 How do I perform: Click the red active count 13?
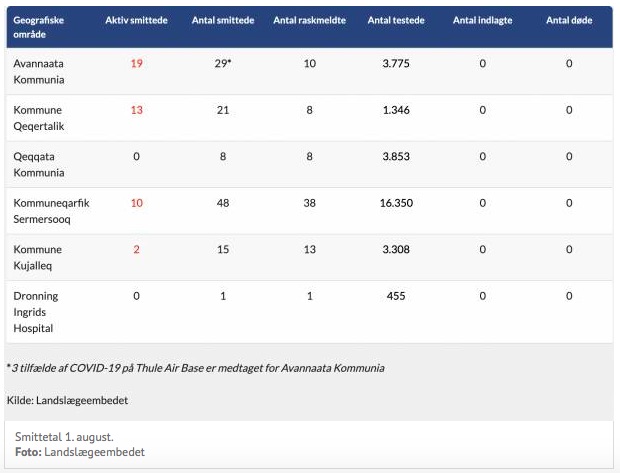point(136,110)
